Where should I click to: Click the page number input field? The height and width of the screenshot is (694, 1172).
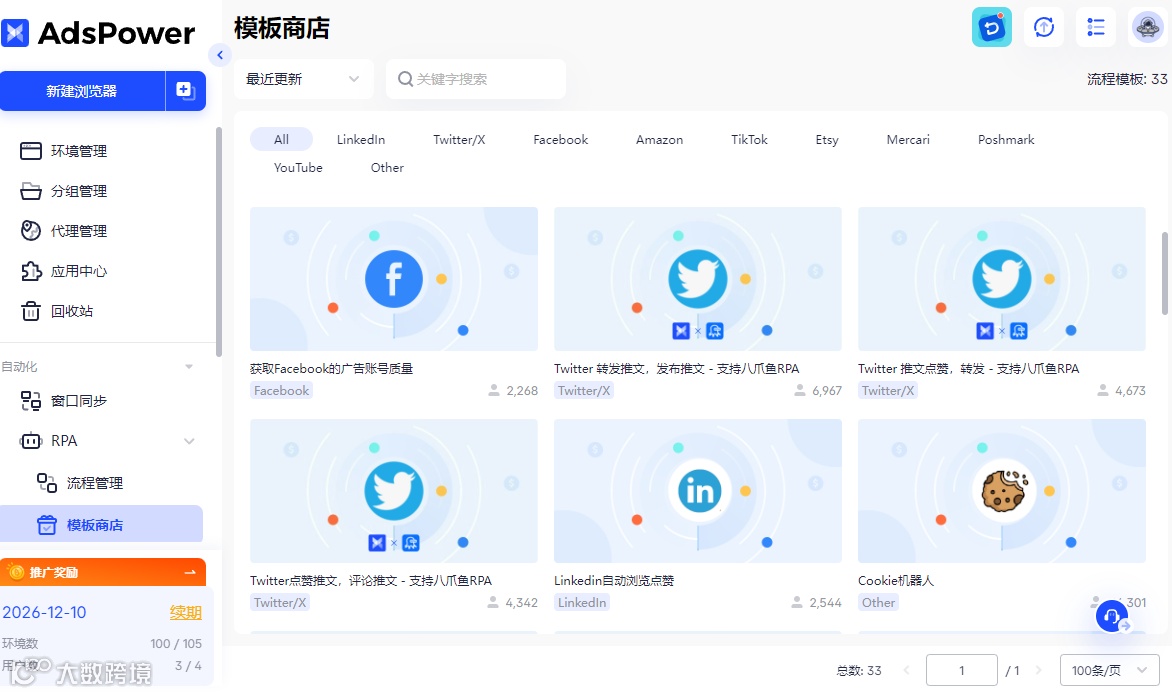point(961,670)
